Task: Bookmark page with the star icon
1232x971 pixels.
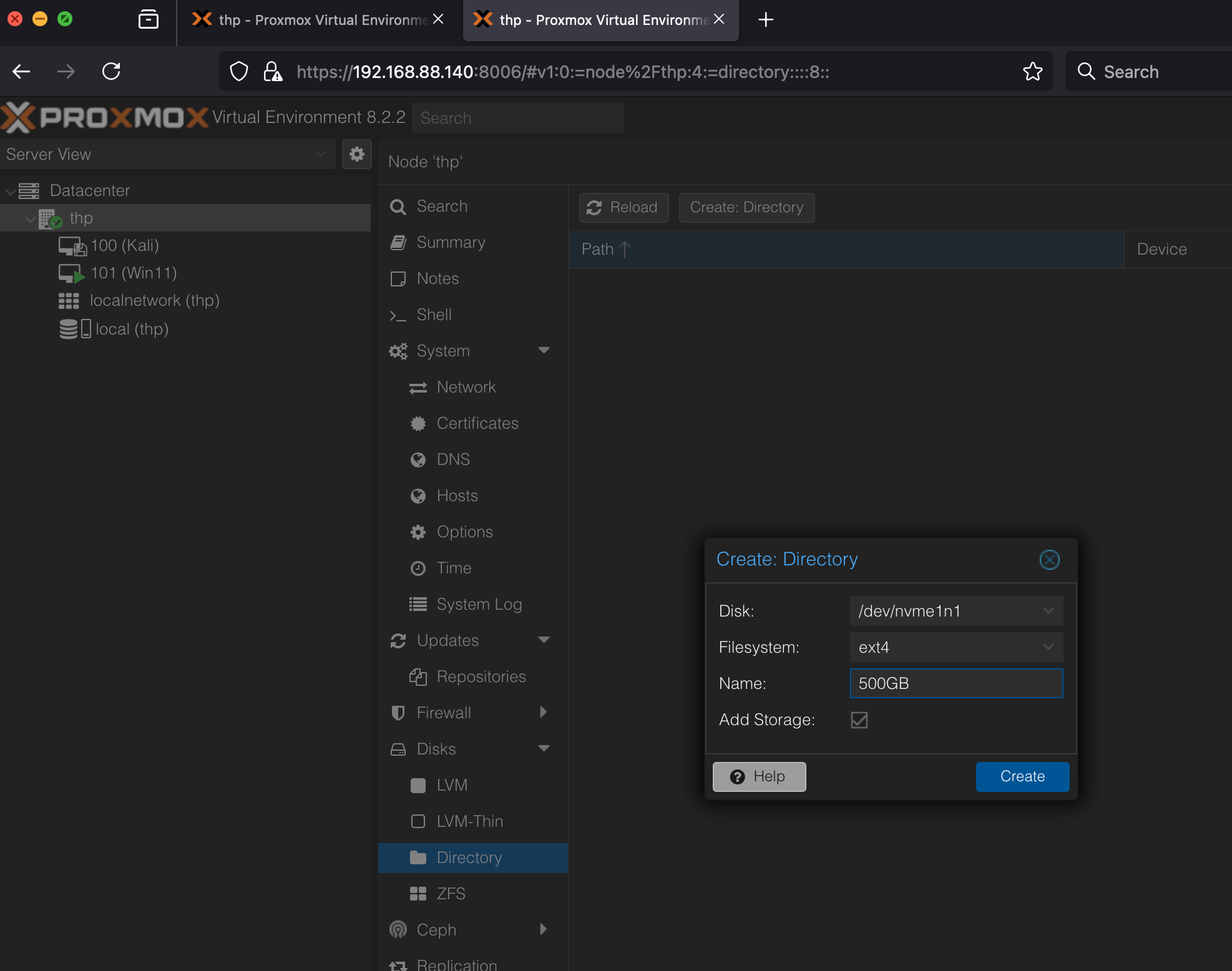Action: [x=1032, y=72]
